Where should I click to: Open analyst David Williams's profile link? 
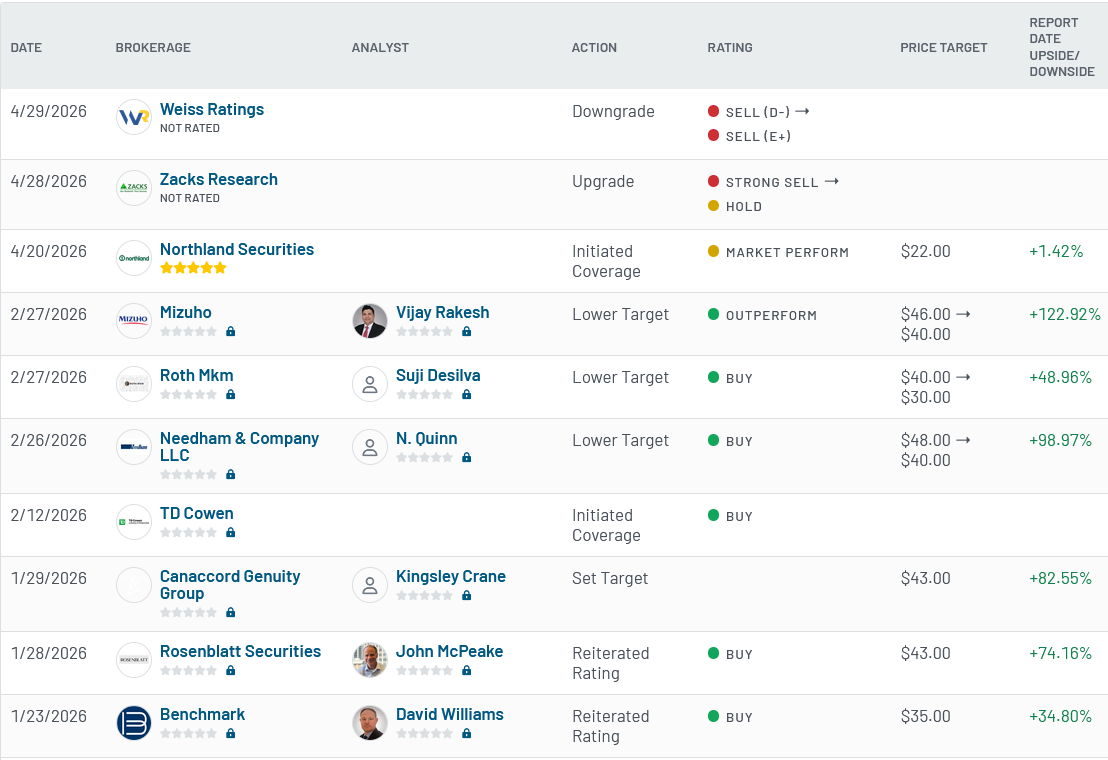[x=449, y=714]
